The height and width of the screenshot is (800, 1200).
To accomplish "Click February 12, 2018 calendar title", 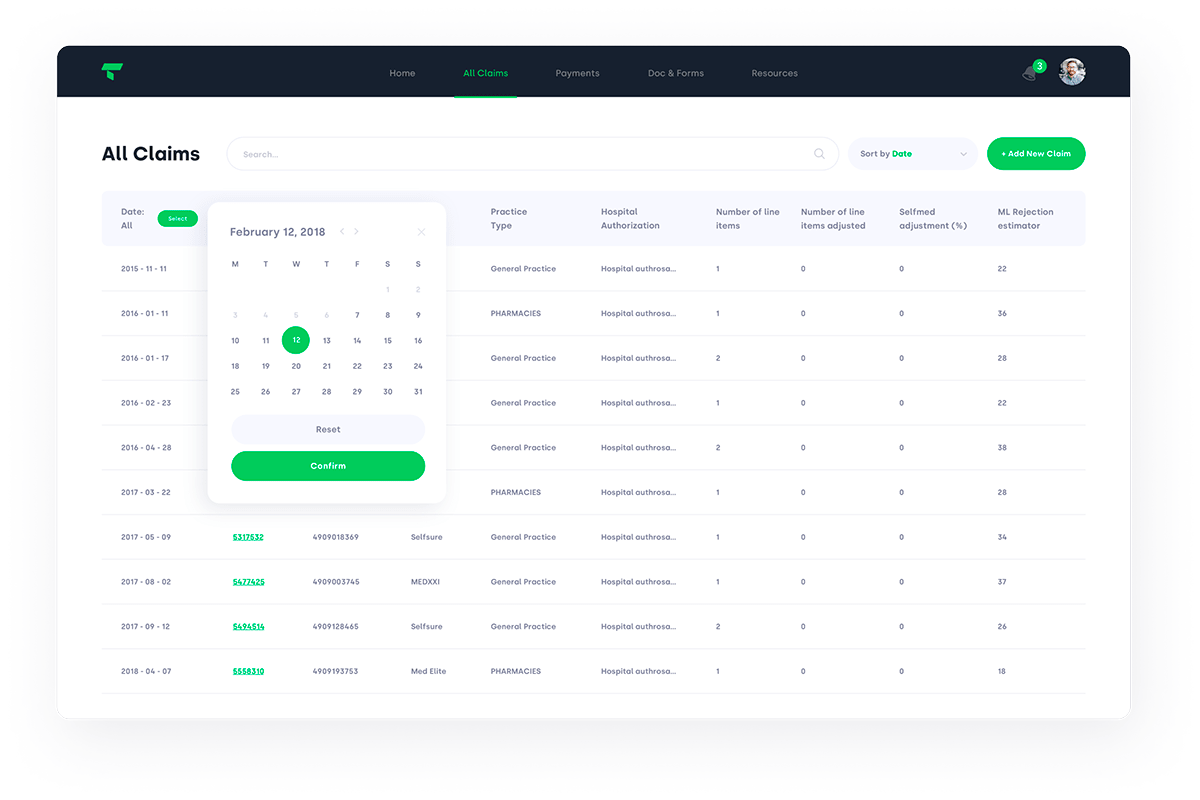I will pyautogui.click(x=278, y=232).
